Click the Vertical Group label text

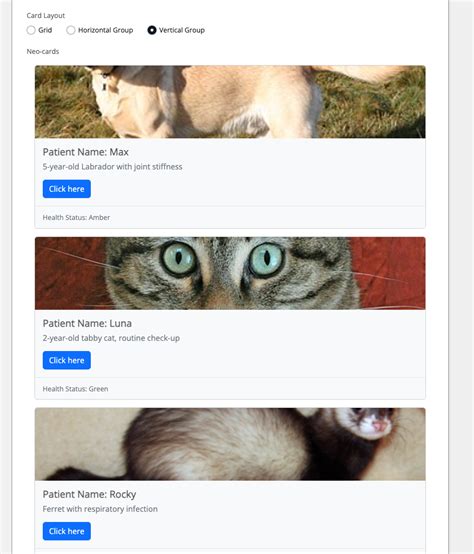coord(182,30)
